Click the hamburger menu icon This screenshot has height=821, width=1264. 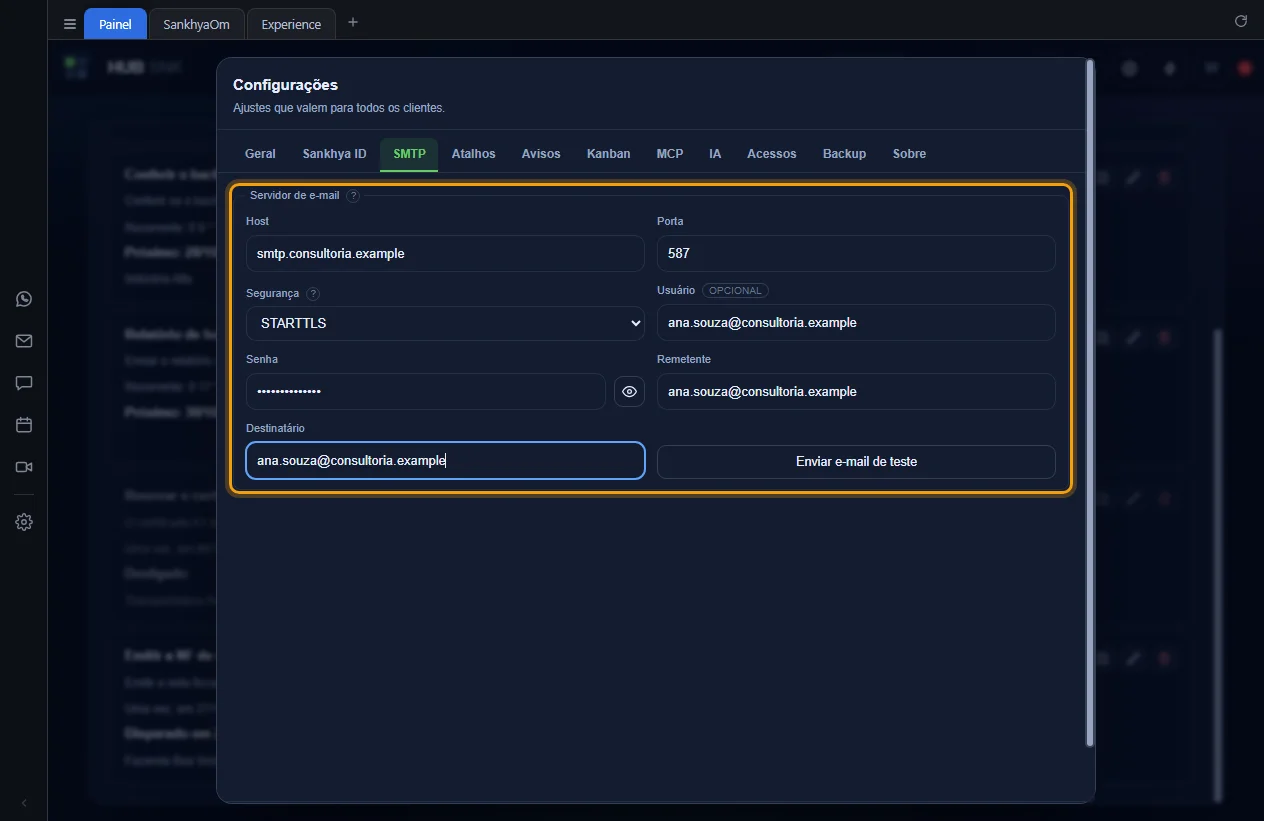click(70, 24)
